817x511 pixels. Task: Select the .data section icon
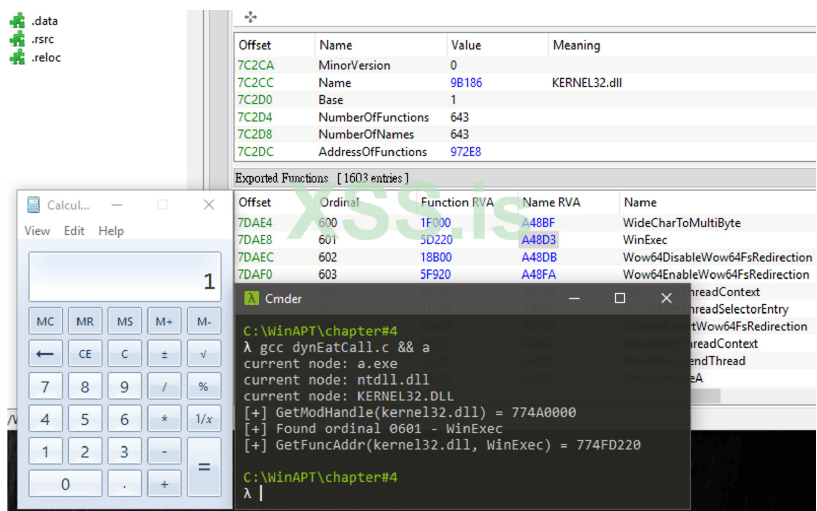(x=17, y=21)
